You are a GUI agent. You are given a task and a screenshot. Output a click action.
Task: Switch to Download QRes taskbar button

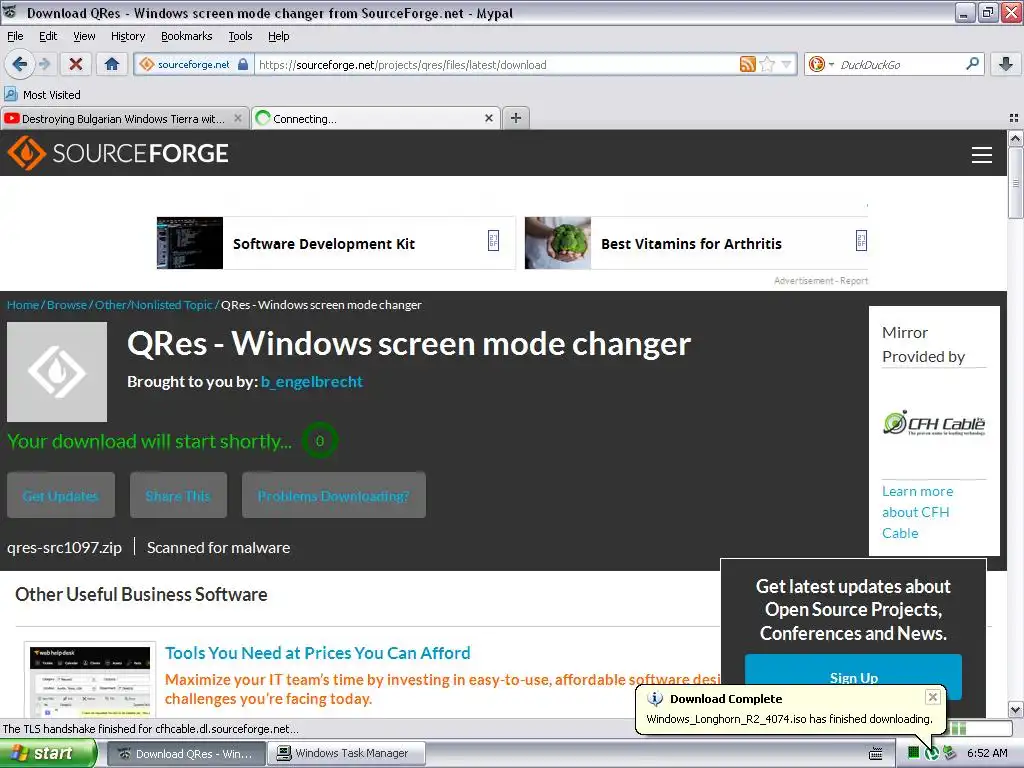point(185,754)
